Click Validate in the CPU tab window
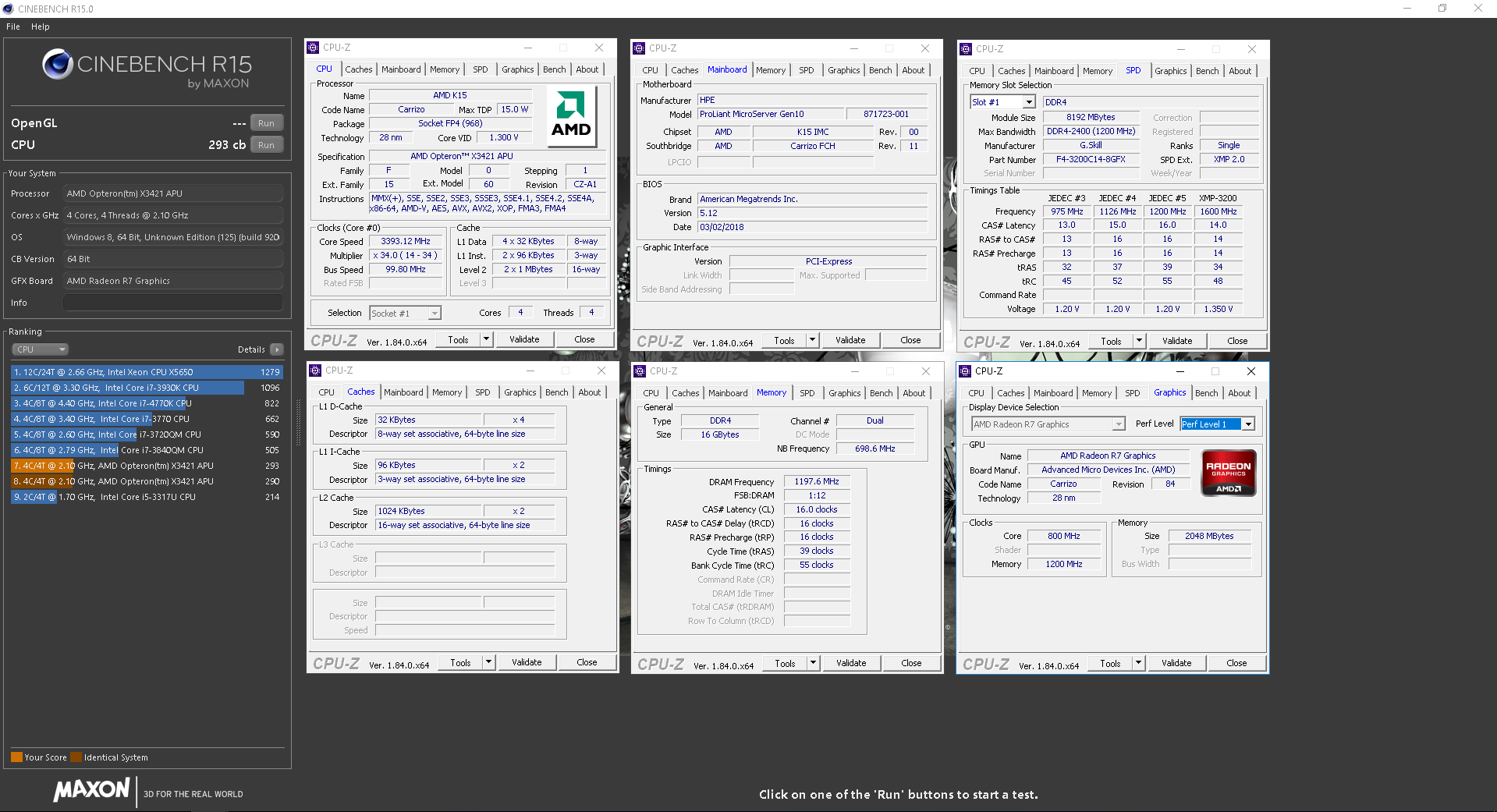This screenshot has height=812, width=1497. pos(524,339)
